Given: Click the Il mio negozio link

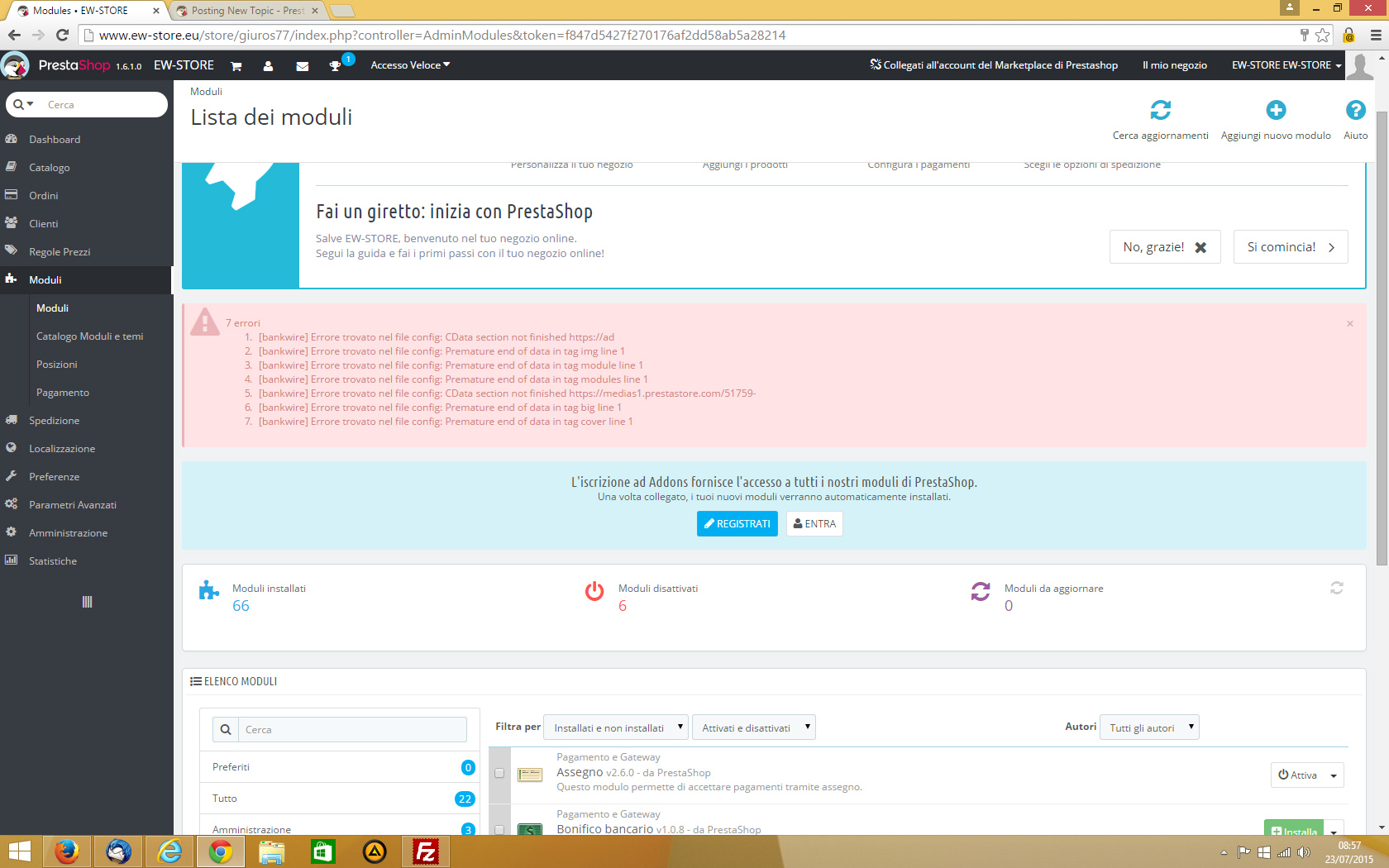Looking at the screenshot, I should (1175, 65).
